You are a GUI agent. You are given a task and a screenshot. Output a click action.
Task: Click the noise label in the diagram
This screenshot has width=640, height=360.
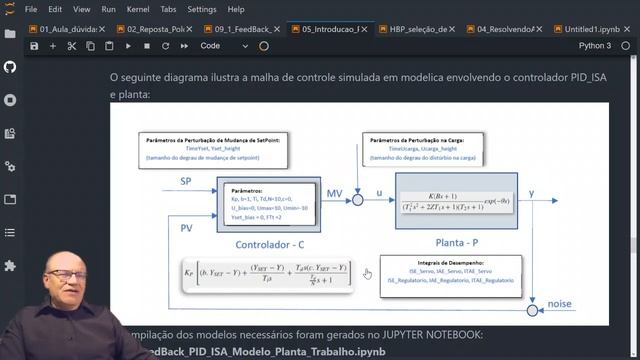click(x=559, y=304)
